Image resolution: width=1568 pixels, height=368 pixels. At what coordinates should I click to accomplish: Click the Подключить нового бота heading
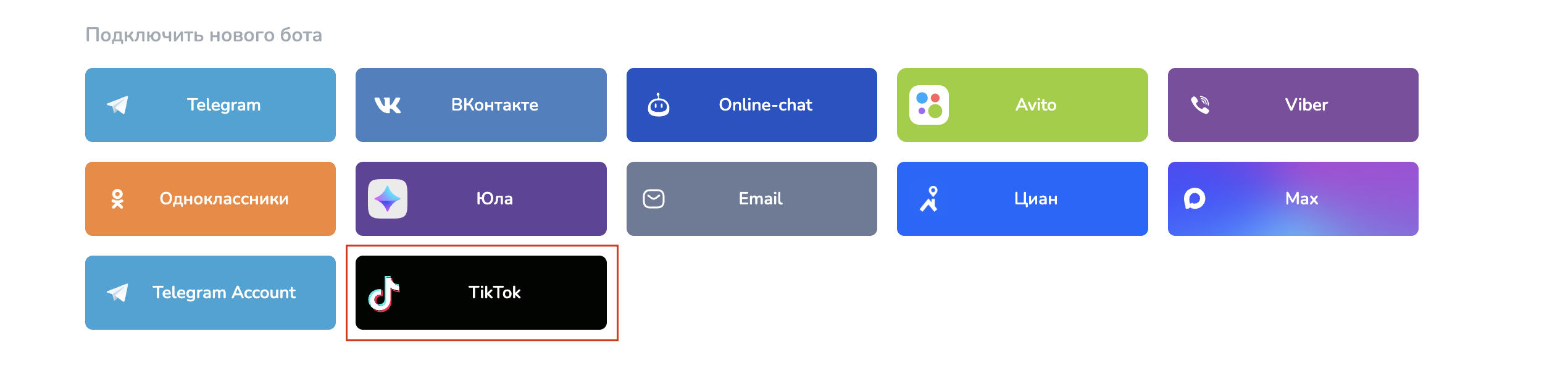204,35
